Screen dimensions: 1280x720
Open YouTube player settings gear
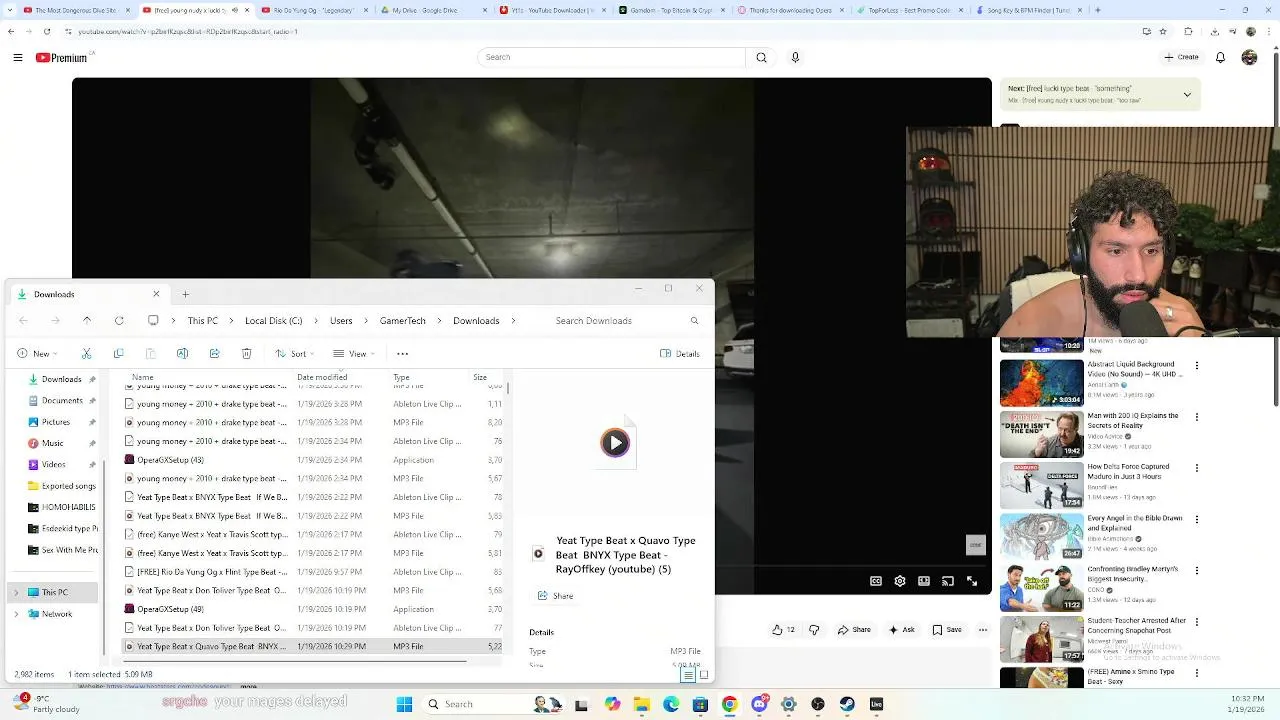click(x=900, y=581)
